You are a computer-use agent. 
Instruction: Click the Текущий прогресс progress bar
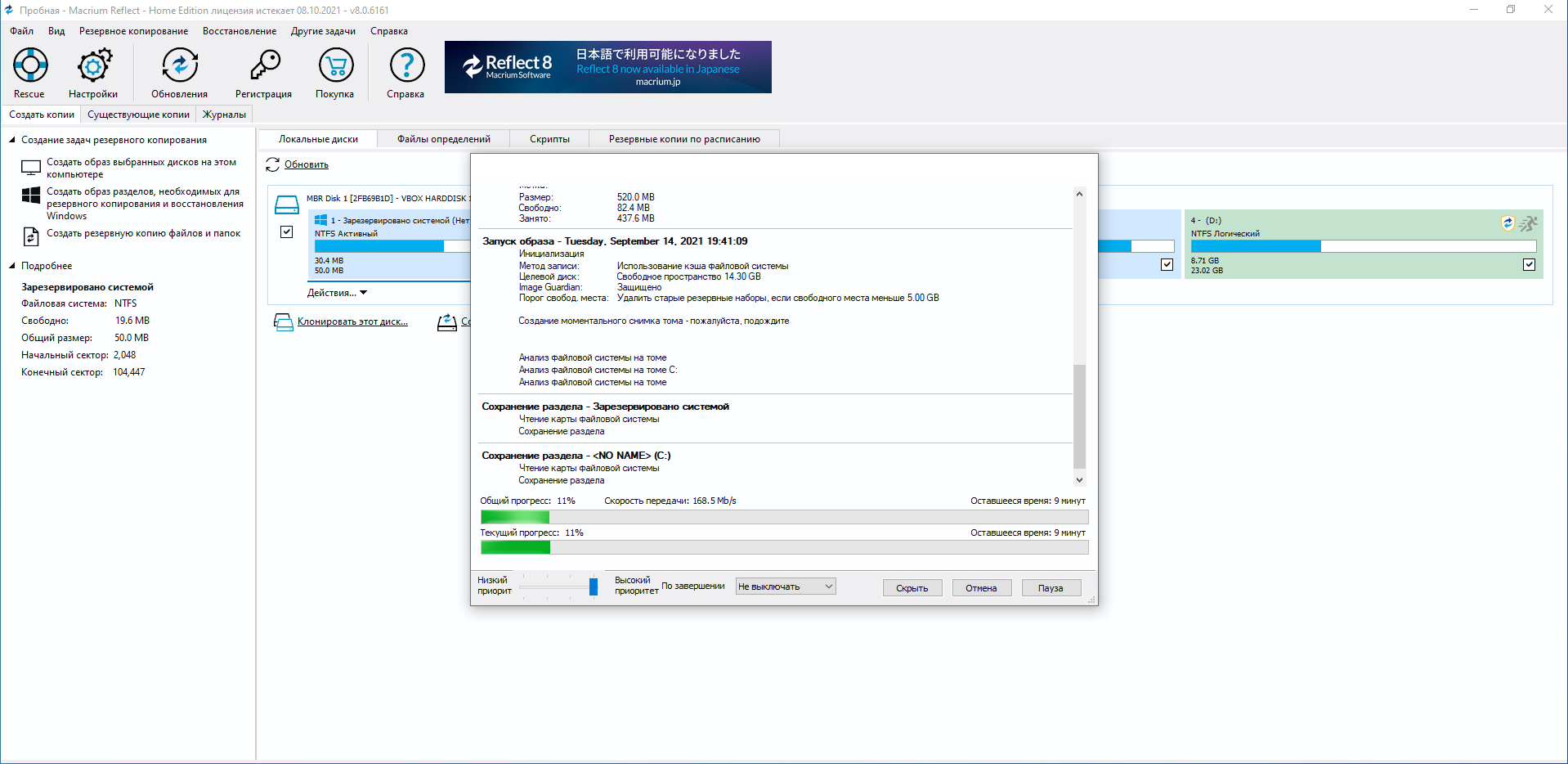(785, 547)
